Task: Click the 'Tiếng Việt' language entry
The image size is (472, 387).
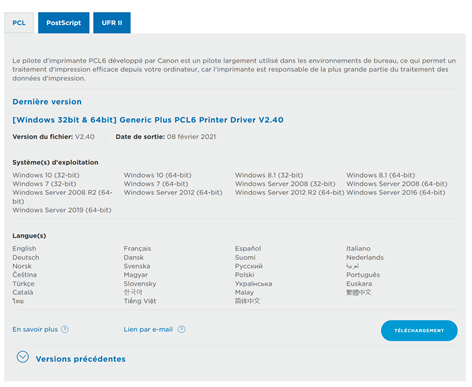Action: click(x=140, y=301)
